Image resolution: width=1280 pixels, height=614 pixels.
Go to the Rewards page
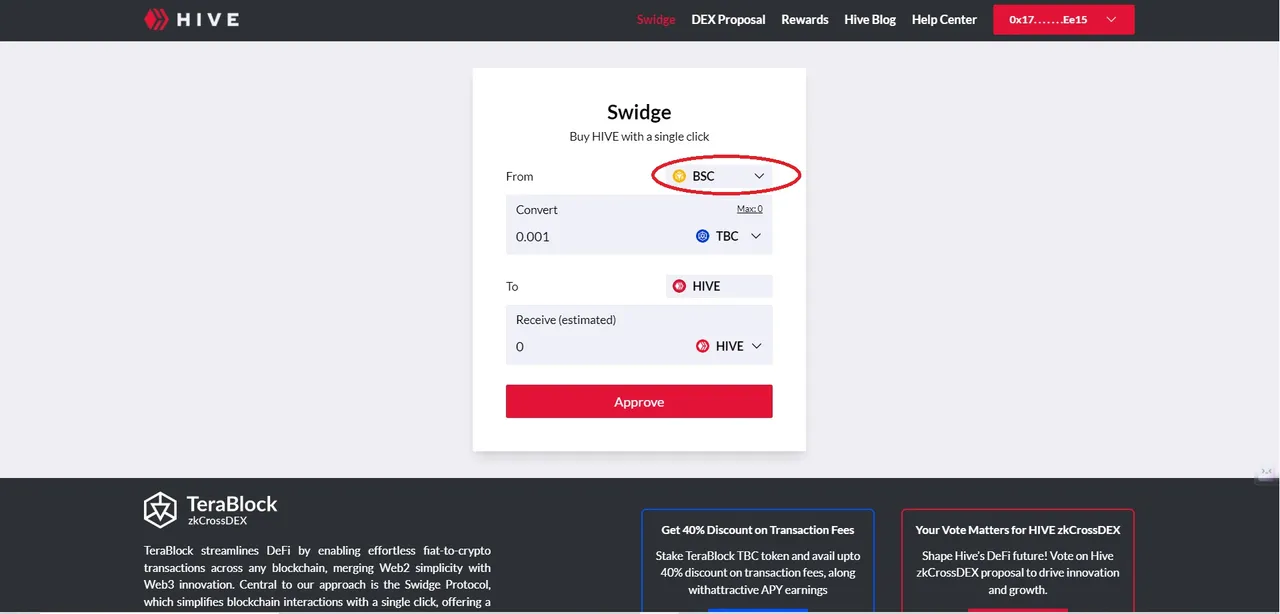[805, 19]
